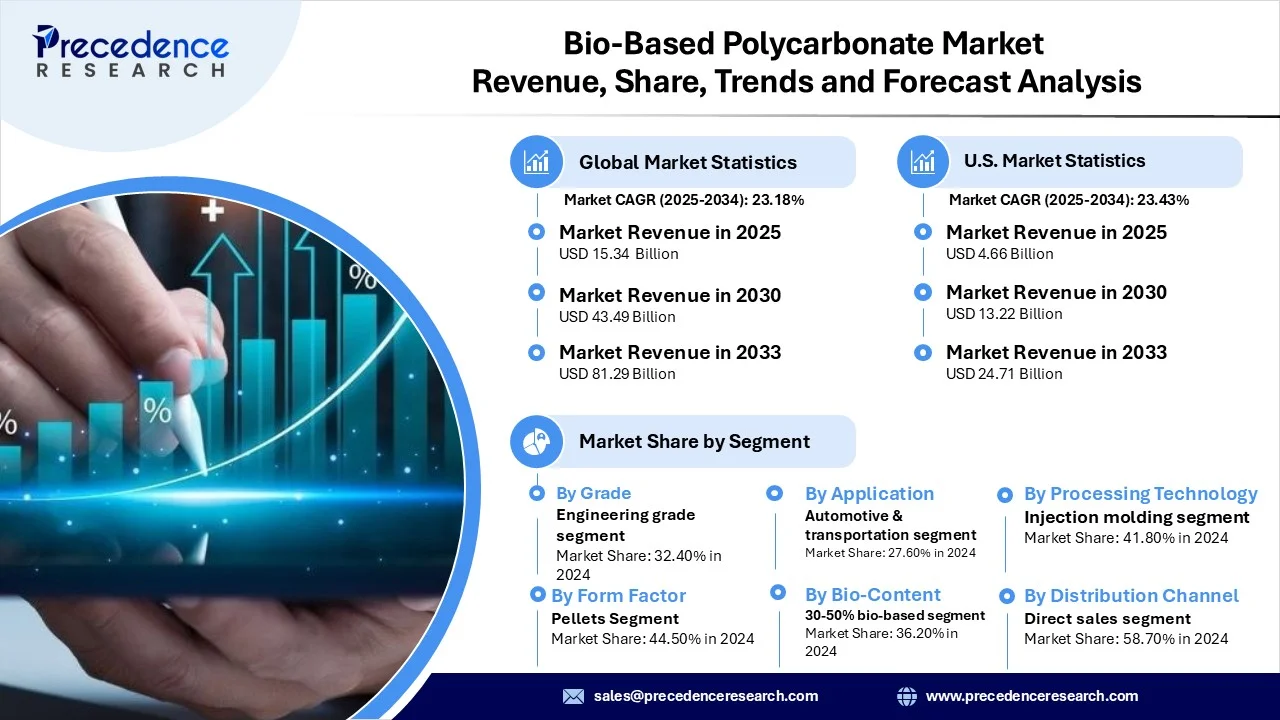The height and width of the screenshot is (720, 1280).
Task: Click the Precedence Research logo
Action: [x=131, y=52]
